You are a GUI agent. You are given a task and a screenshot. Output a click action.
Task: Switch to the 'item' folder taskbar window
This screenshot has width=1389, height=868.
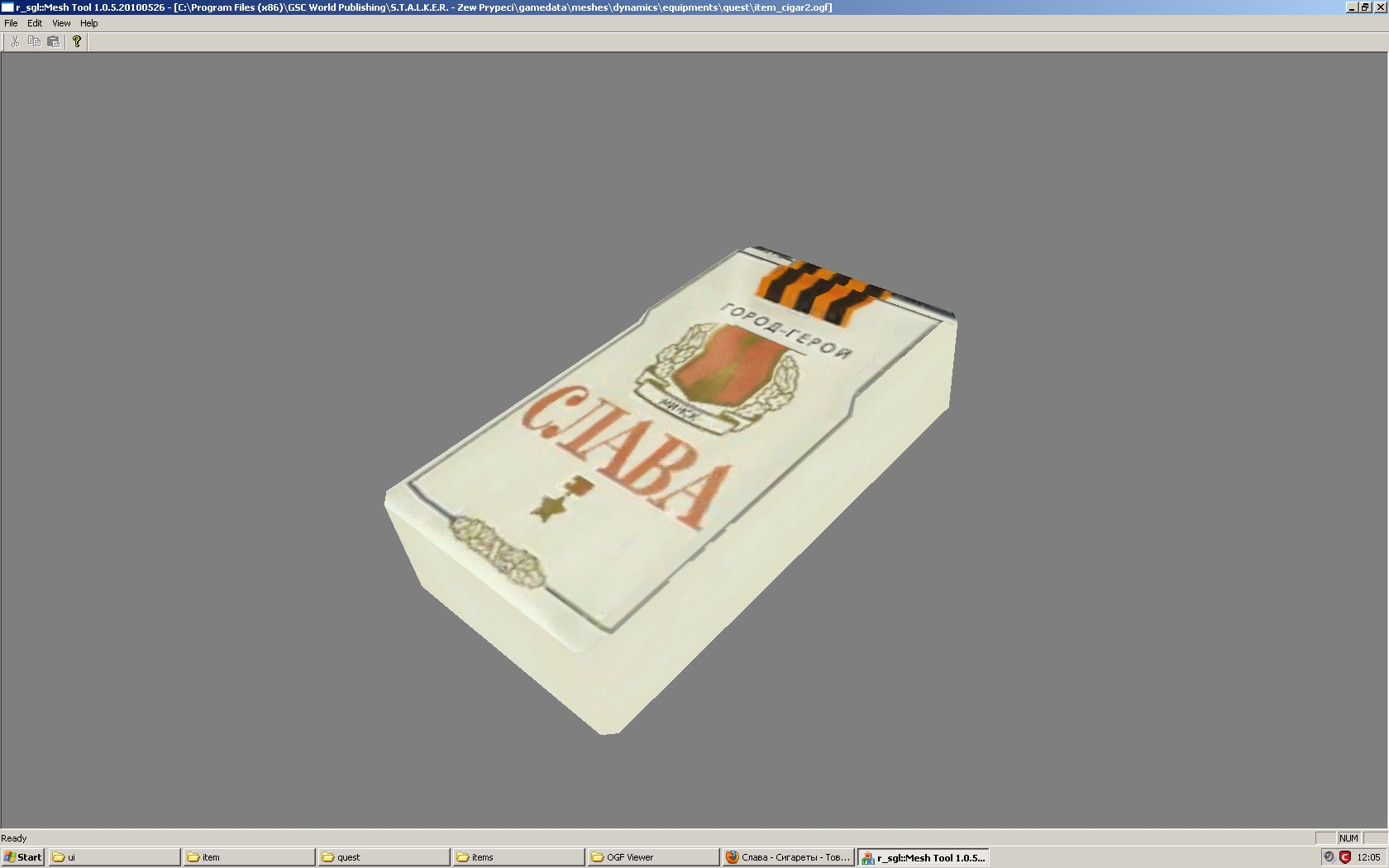click(250, 857)
